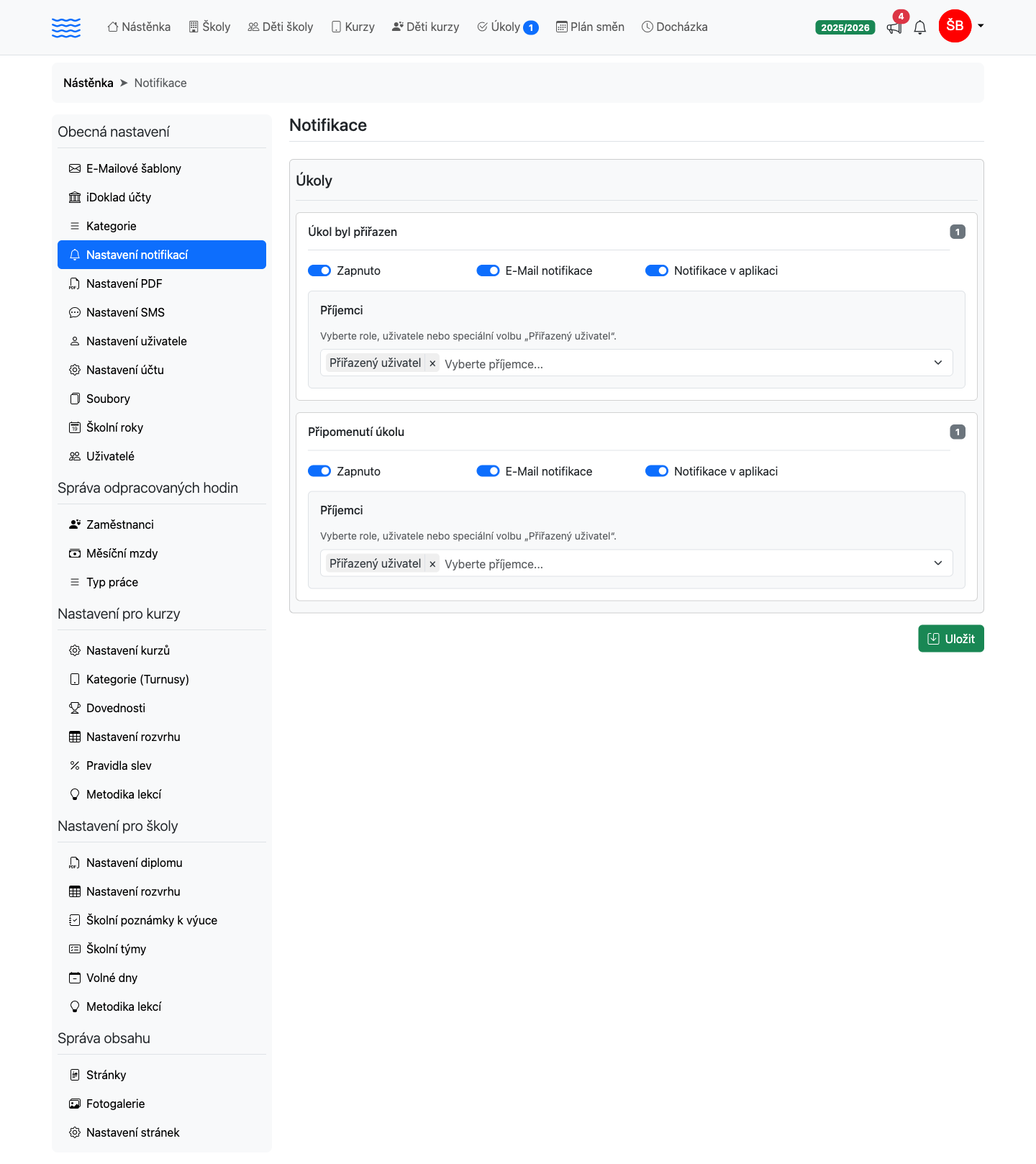Open Nástěnka in top navigation
Viewport: 1036px width, 1164px height.
[x=139, y=27]
